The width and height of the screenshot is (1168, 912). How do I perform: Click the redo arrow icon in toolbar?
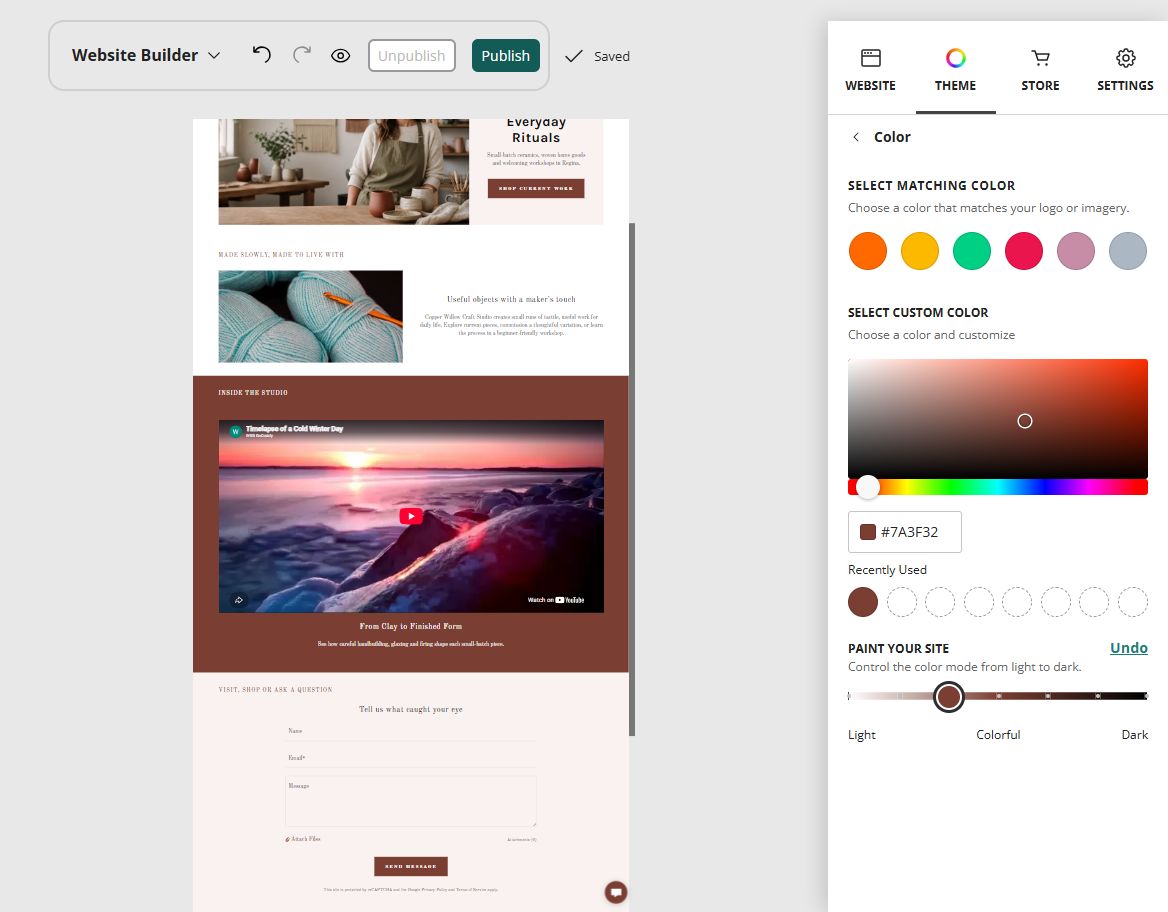pos(302,54)
